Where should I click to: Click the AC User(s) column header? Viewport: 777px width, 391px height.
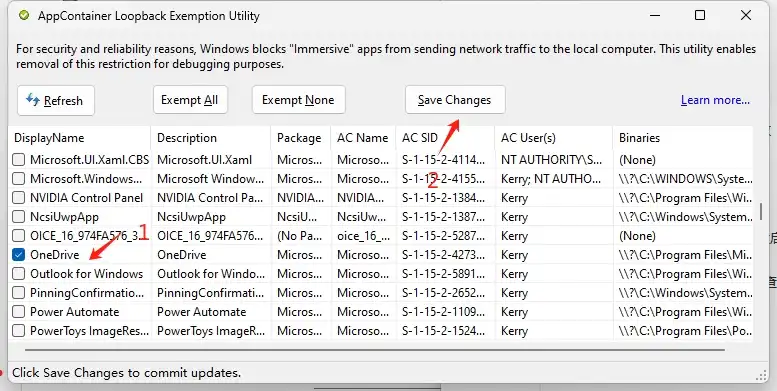coord(554,138)
